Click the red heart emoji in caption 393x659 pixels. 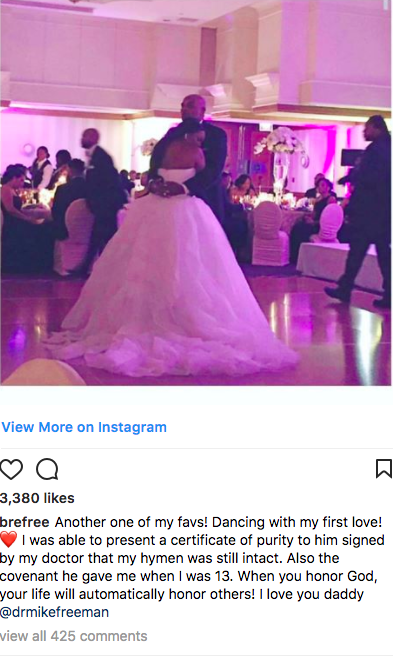coord(8,540)
